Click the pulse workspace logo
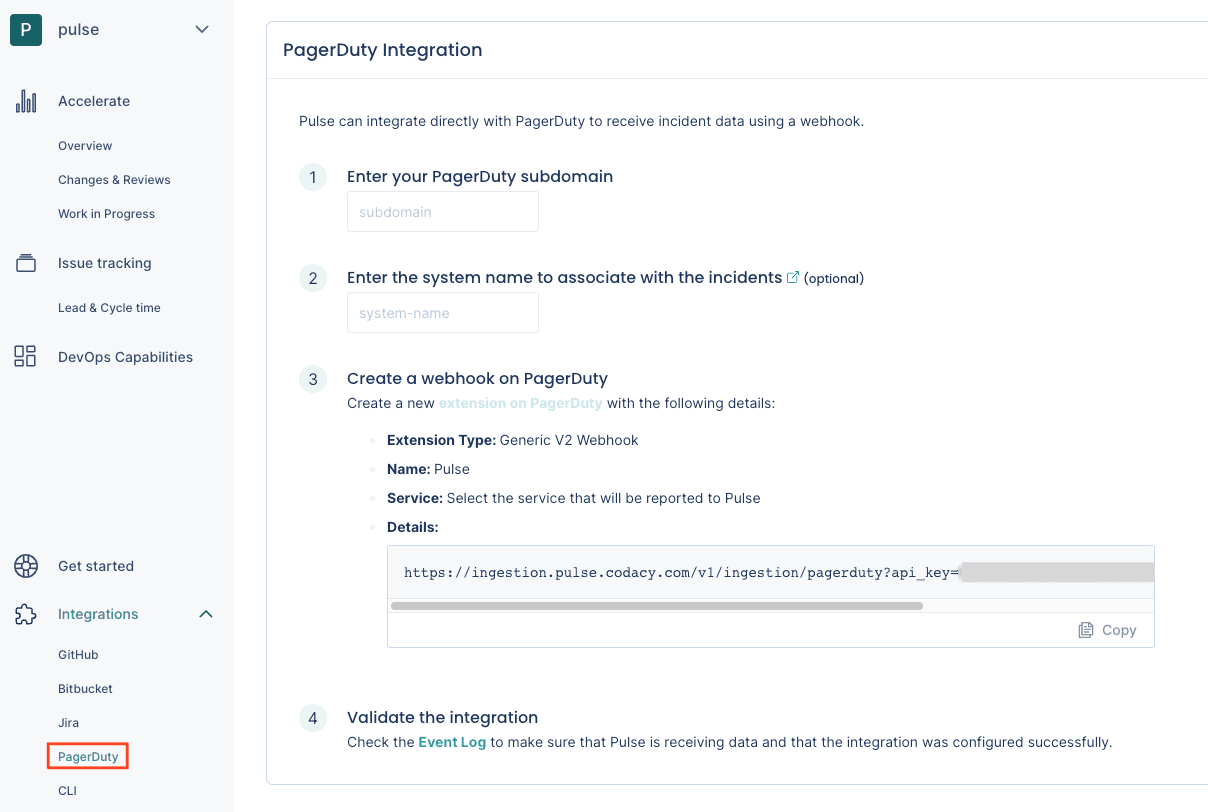The image size is (1208, 812). pos(24,29)
